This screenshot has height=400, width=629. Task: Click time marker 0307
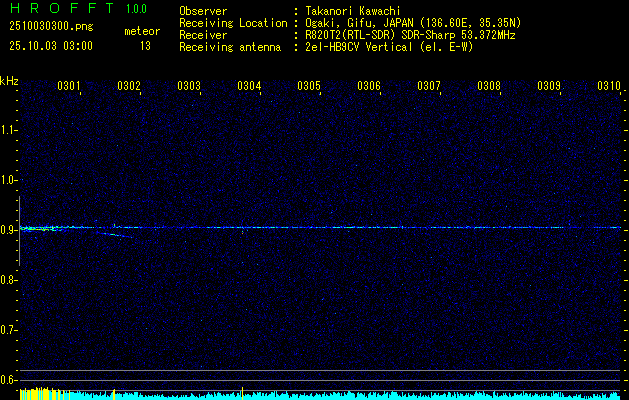point(429,85)
